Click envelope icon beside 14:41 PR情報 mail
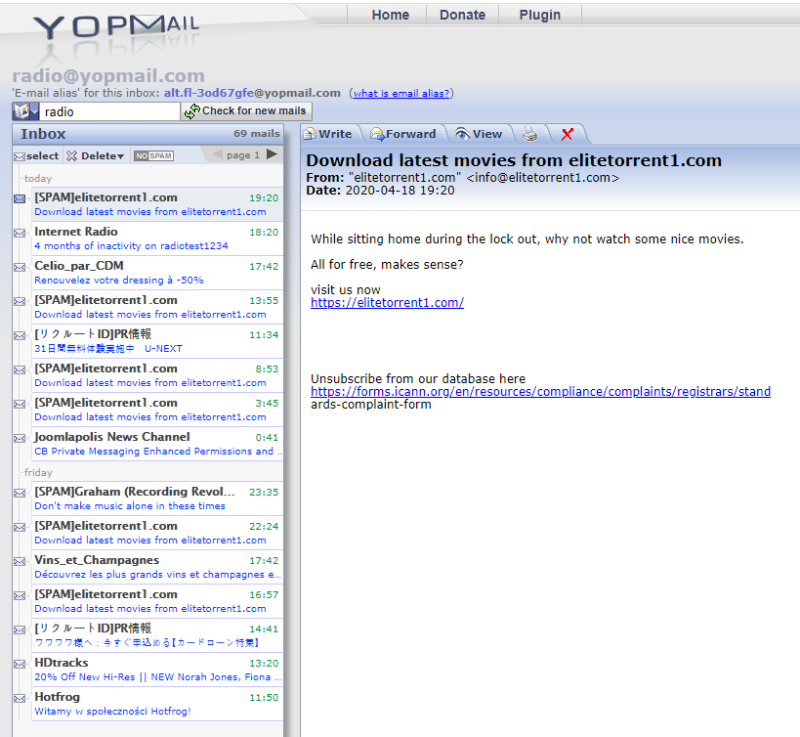Screen dimensions: 800x737 [x=20, y=629]
